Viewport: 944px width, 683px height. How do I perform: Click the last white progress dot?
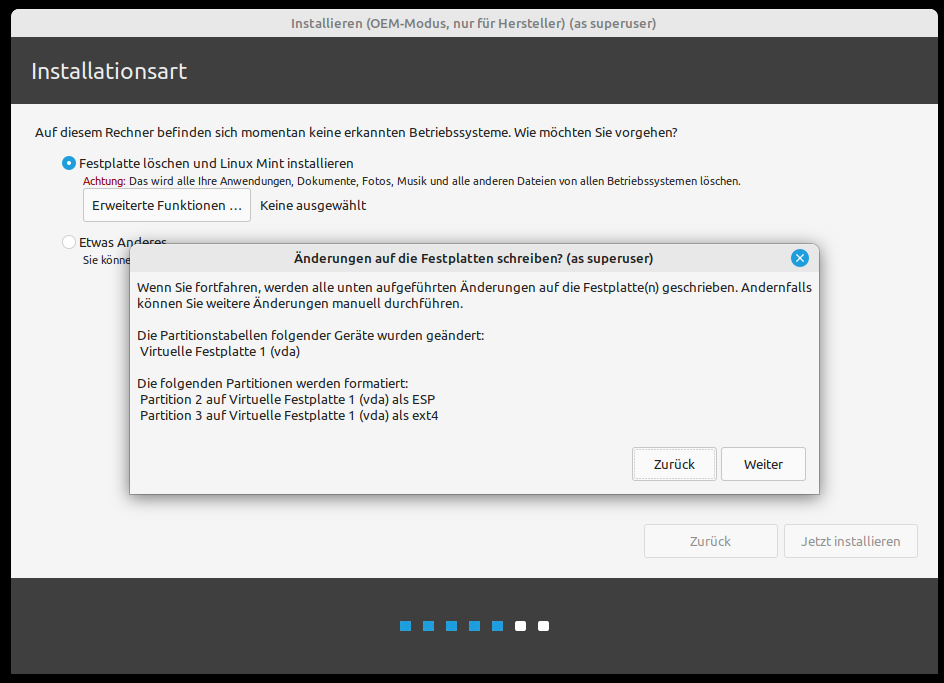pyautogui.click(x=543, y=626)
